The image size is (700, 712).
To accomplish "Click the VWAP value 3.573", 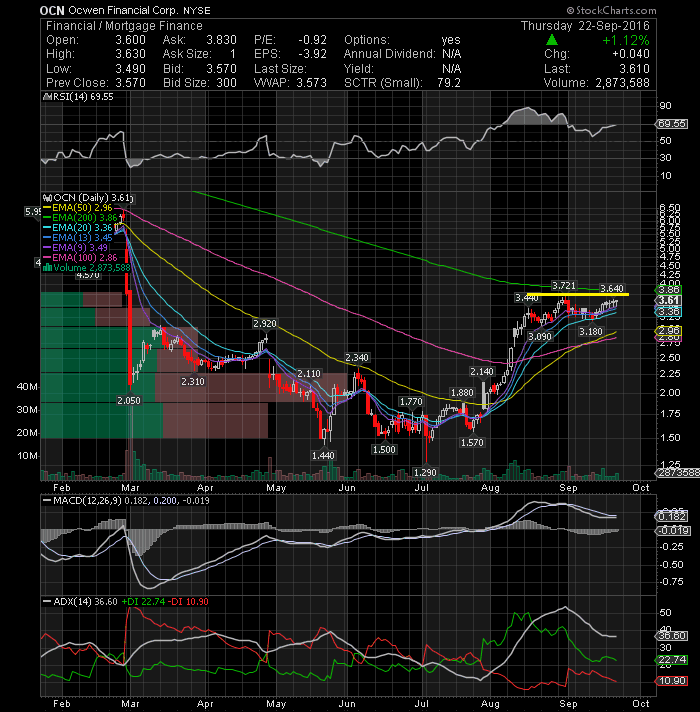I will pos(311,83).
